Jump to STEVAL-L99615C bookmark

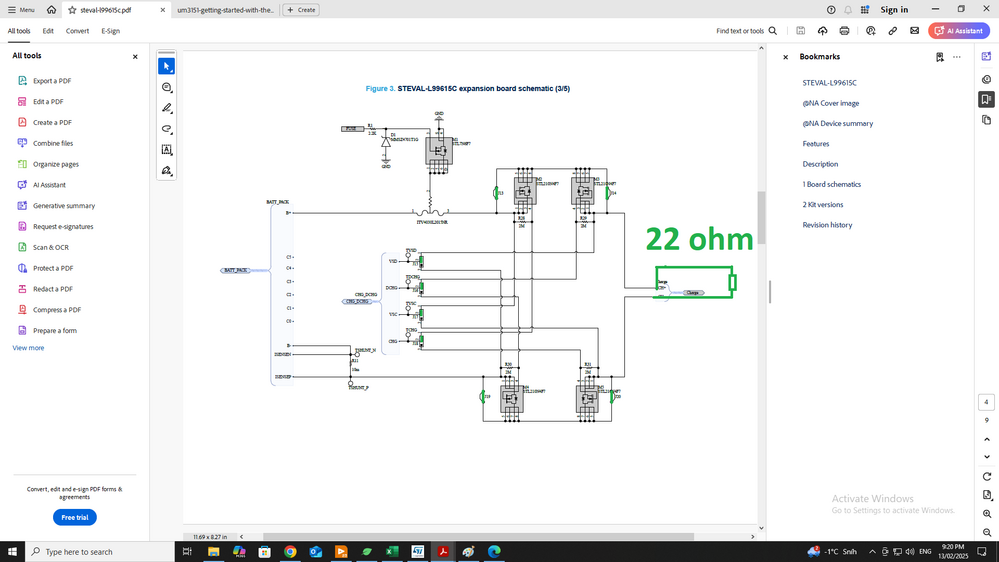829,83
